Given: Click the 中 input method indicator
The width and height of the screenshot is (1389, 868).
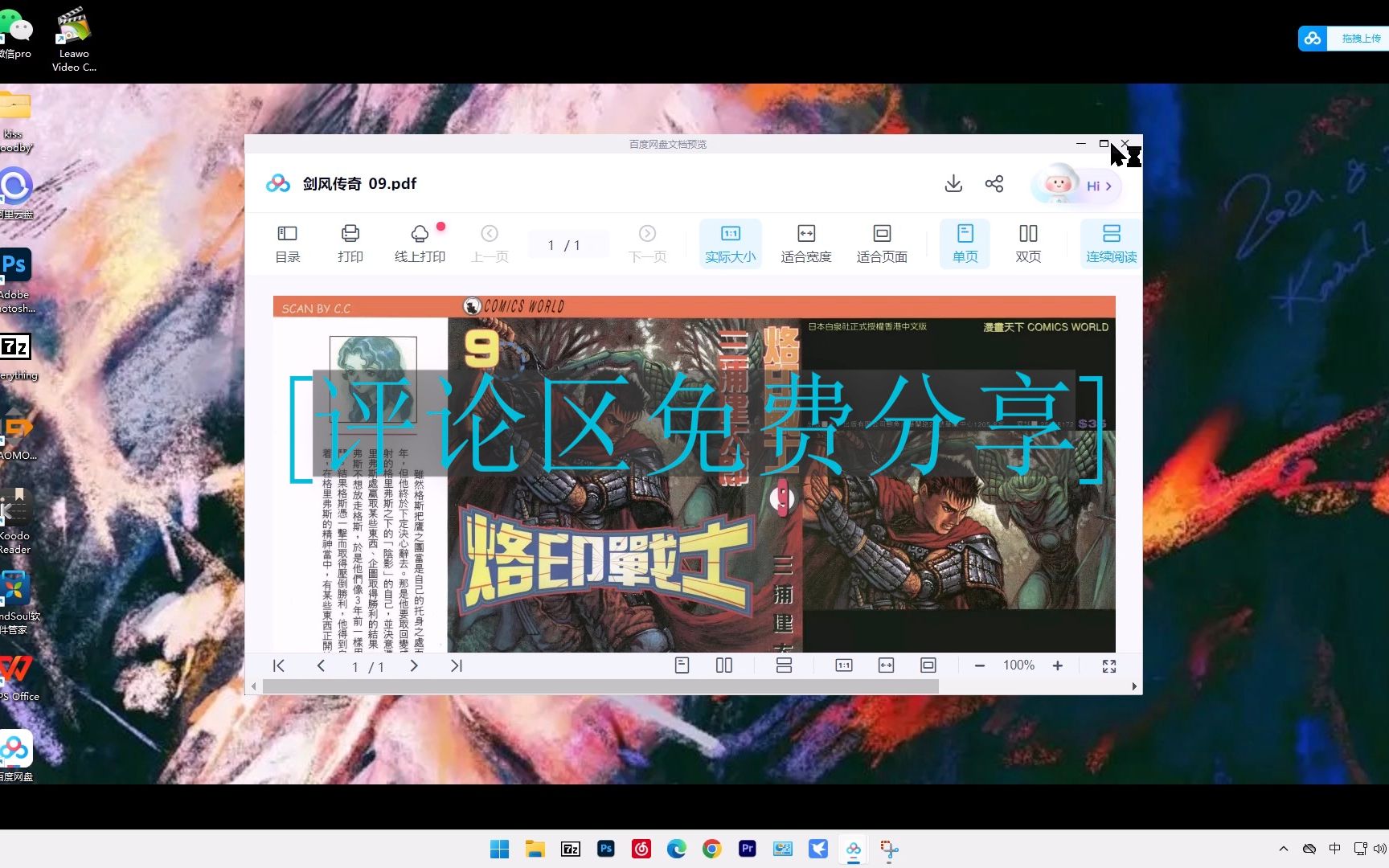Looking at the screenshot, I should click(1334, 849).
